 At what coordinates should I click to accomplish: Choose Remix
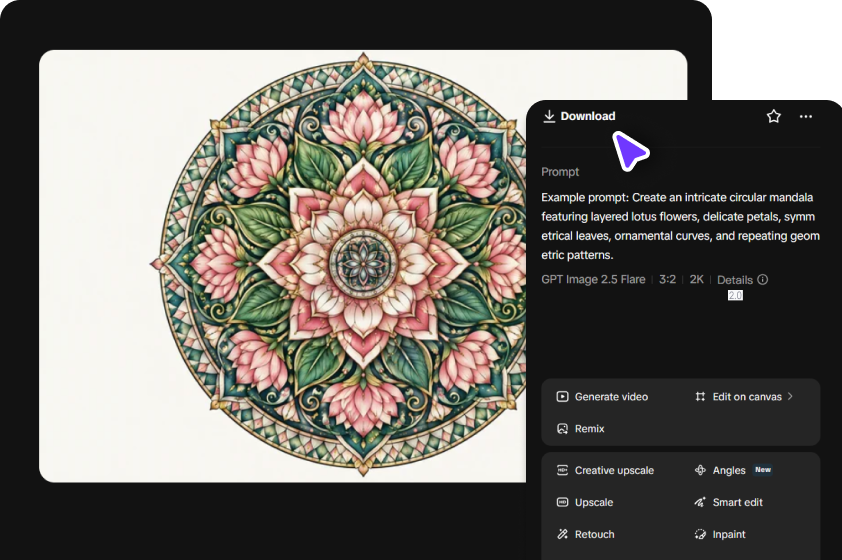click(580, 428)
